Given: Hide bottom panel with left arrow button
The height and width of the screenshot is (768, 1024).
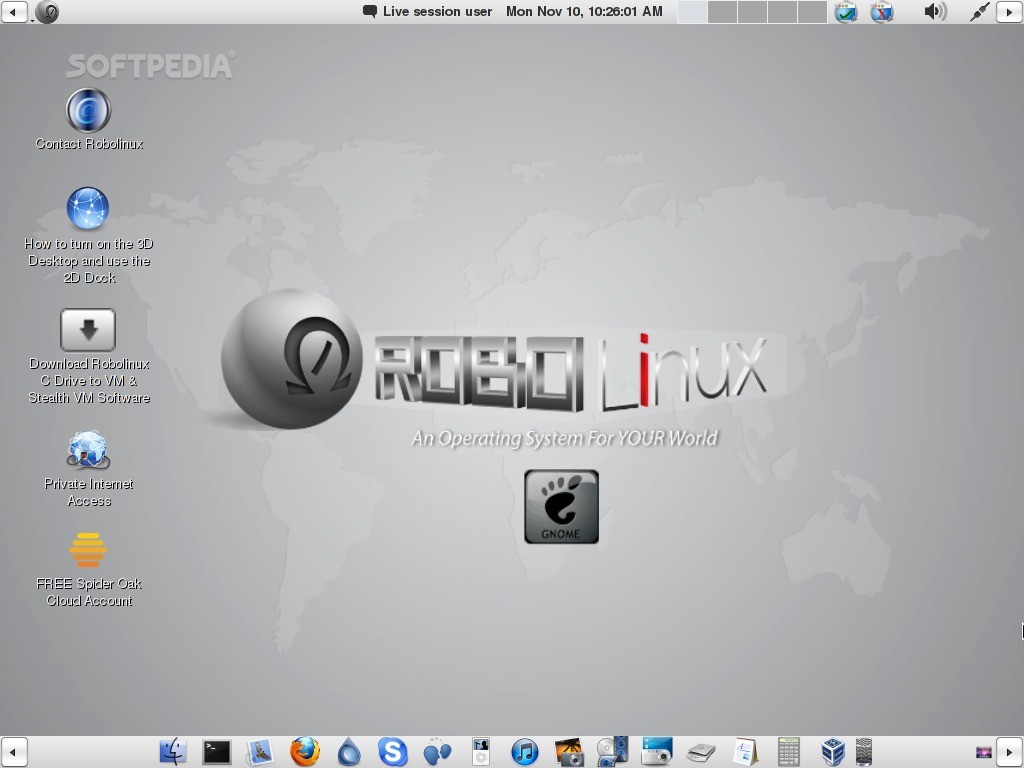Looking at the screenshot, I should coord(14,752).
